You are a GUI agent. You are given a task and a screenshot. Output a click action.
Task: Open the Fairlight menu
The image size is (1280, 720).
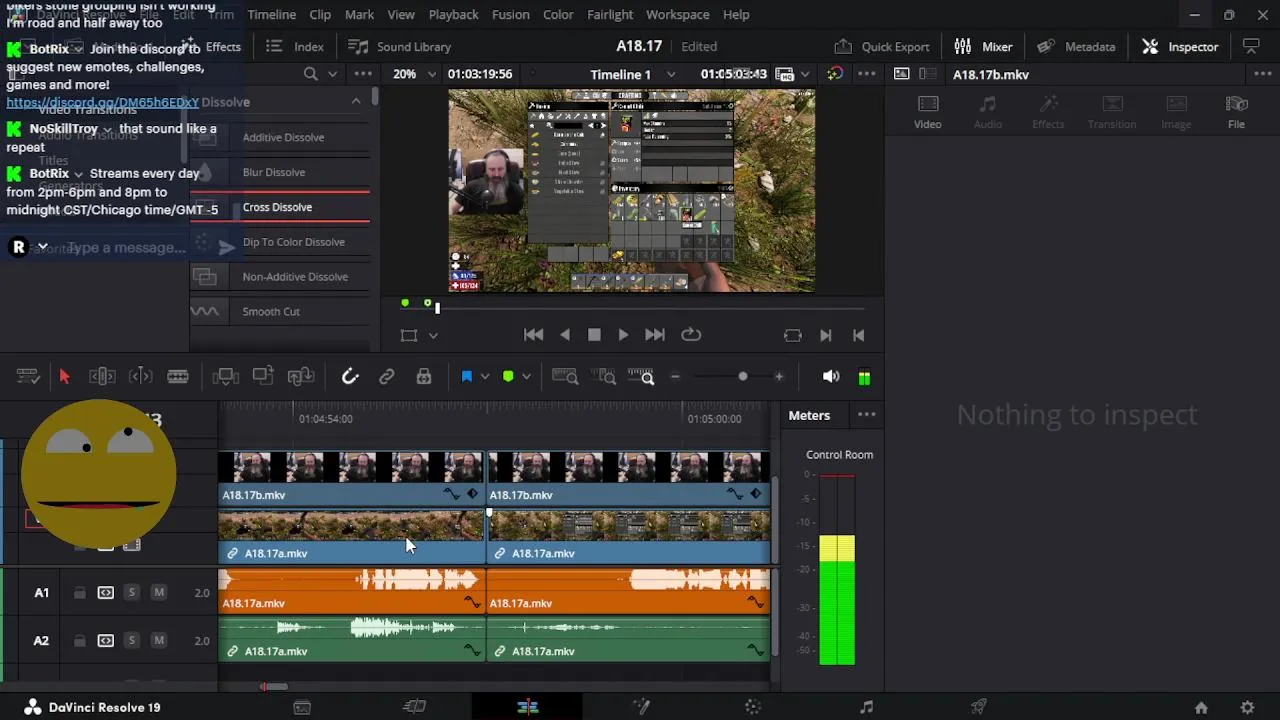[x=610, y=15]
